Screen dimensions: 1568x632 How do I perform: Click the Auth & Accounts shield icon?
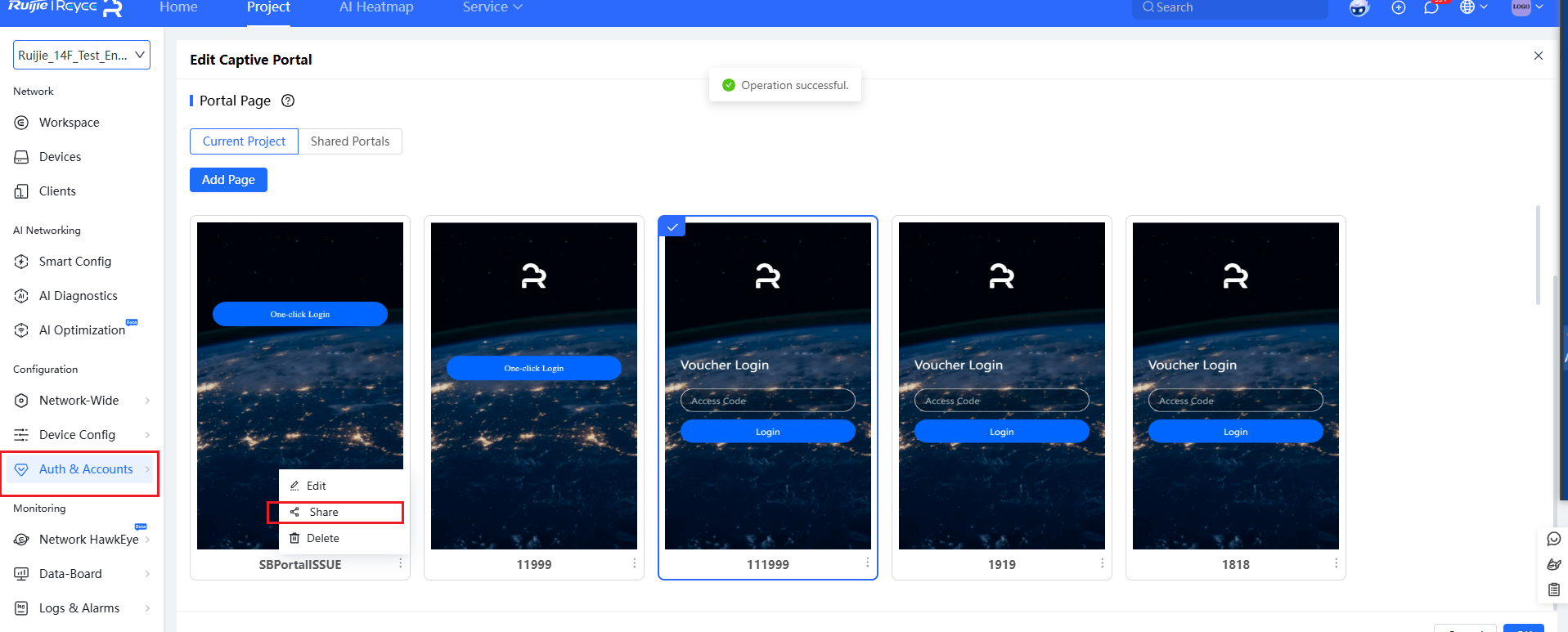coord(21,469)
